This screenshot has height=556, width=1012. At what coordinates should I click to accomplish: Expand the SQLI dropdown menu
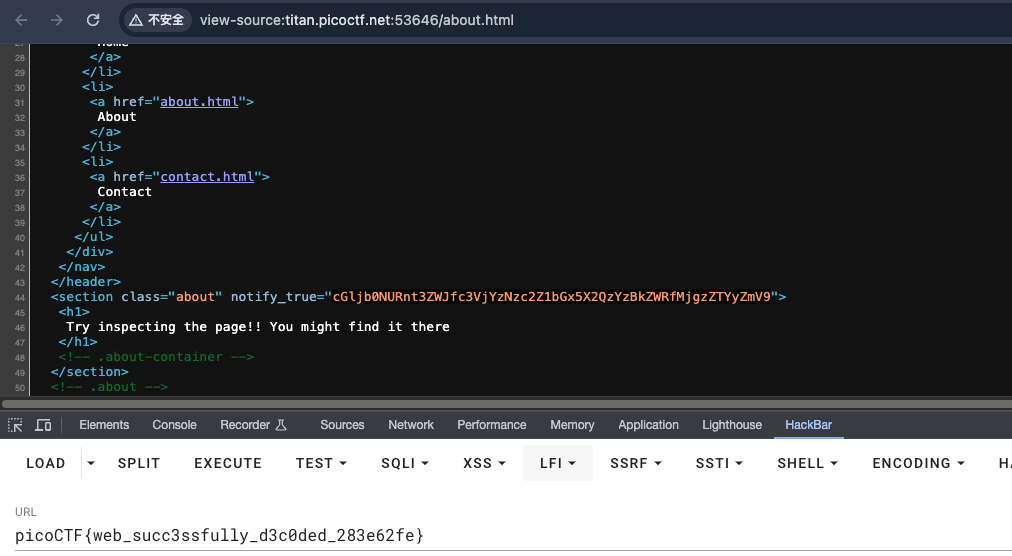(404, 463)
